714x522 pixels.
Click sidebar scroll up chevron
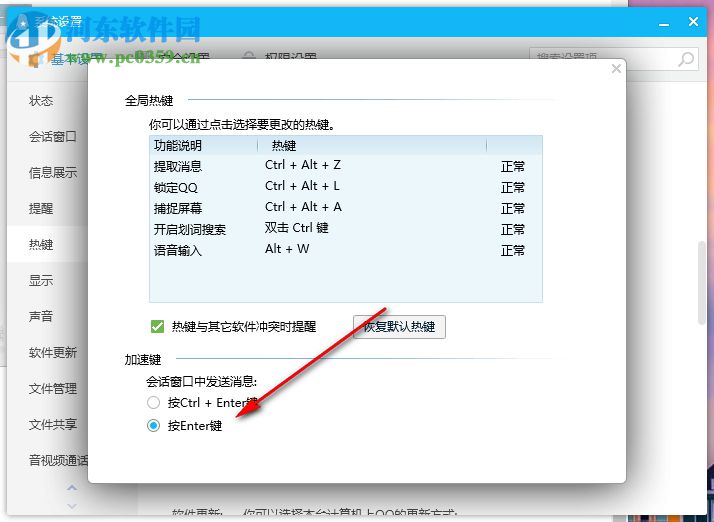coord(72,488)
